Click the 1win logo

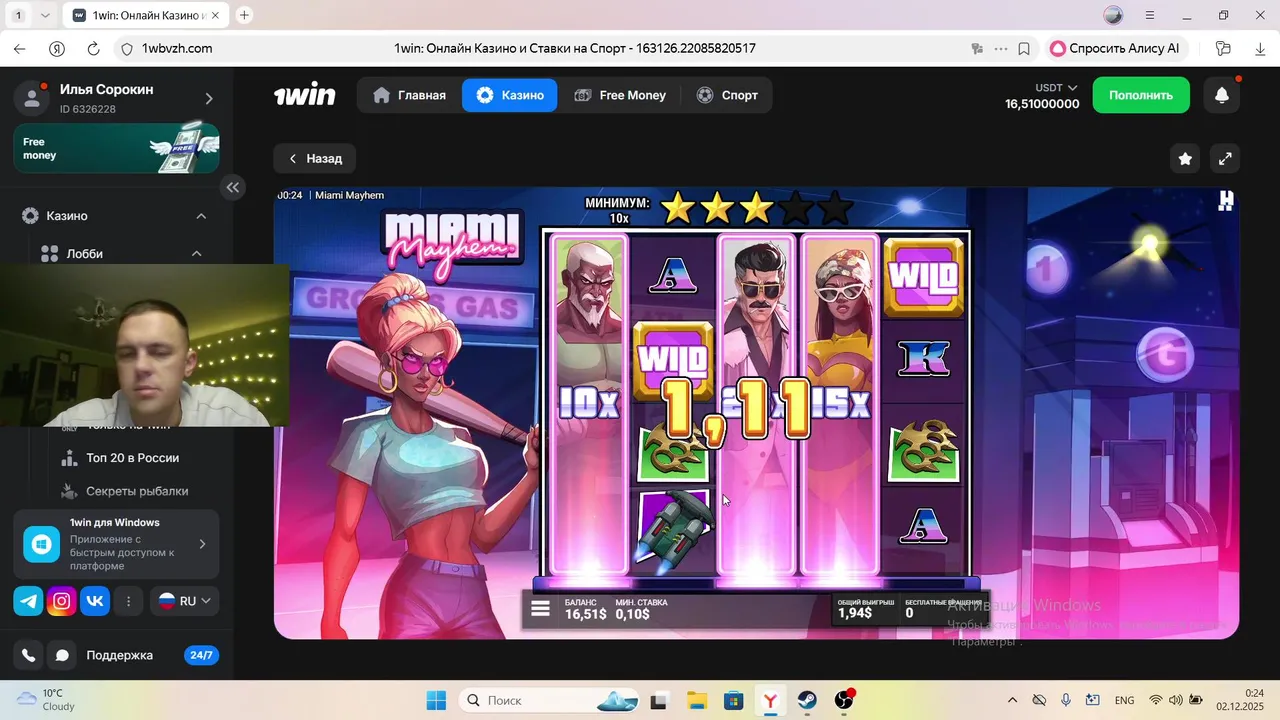point(305,95)
